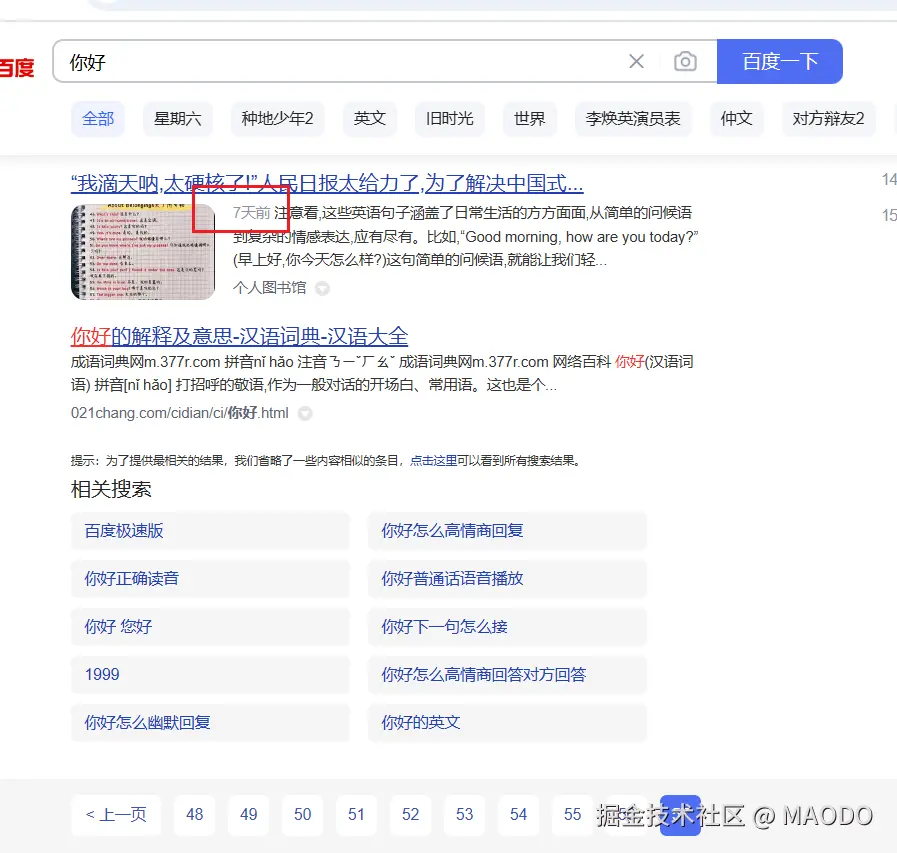
Task: Open the 全部 results tab
Action: pos(97,118)
